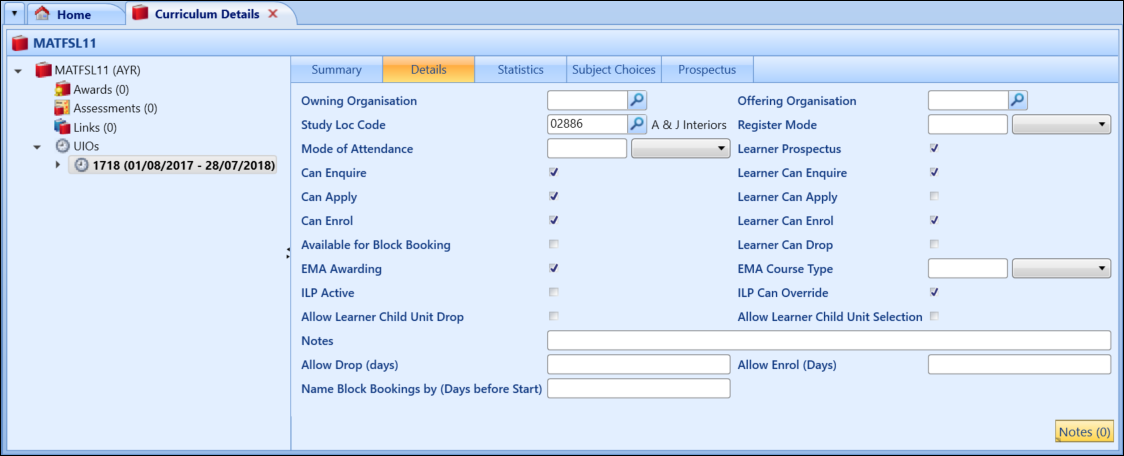Click the Links blue books icon
This screenshot has height=456, width=1124.
click(x=62, y=127)
